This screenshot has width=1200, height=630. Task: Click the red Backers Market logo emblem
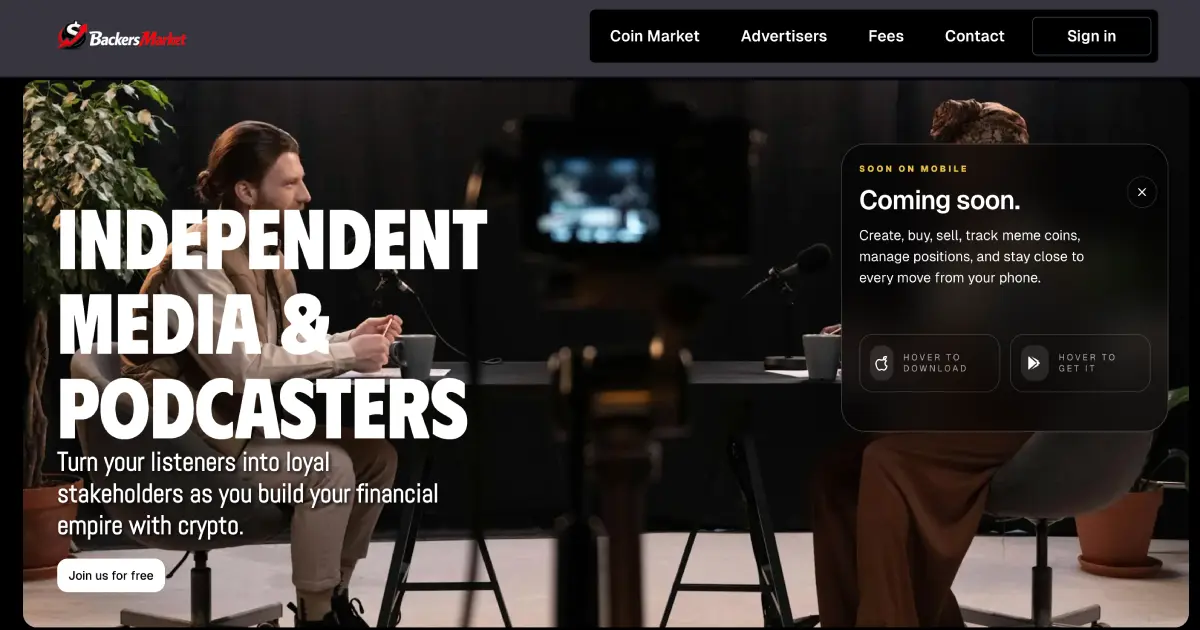pyautogui.click(x=71, y=36)
